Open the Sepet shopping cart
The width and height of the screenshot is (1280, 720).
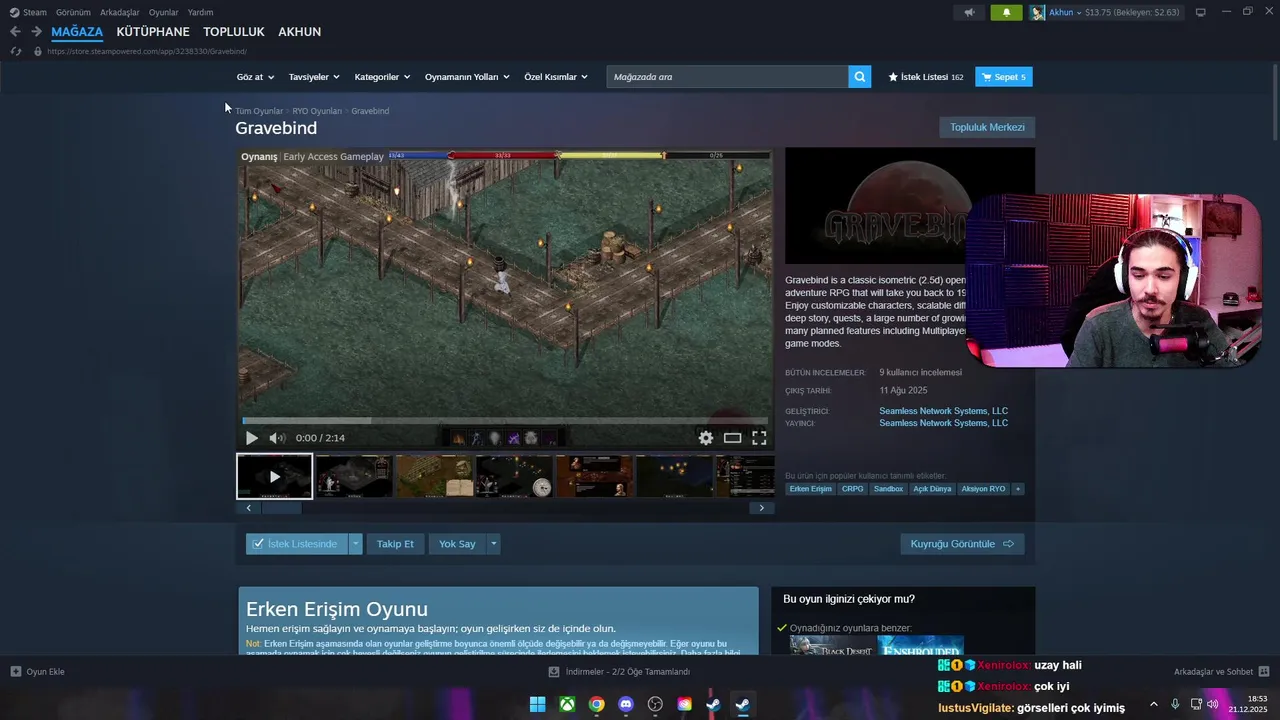[1004, 77]
